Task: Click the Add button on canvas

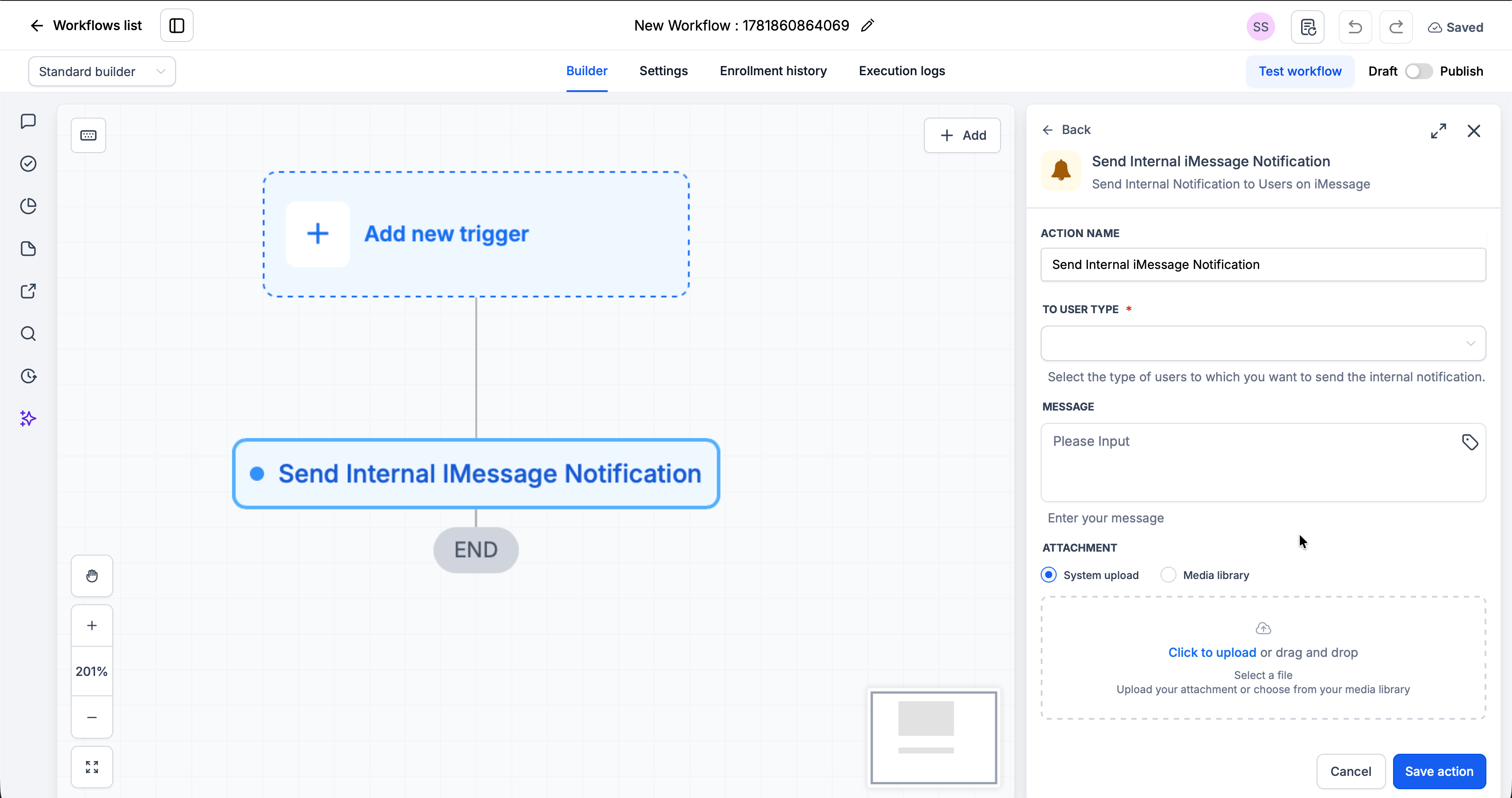Action: coord(962,135)
